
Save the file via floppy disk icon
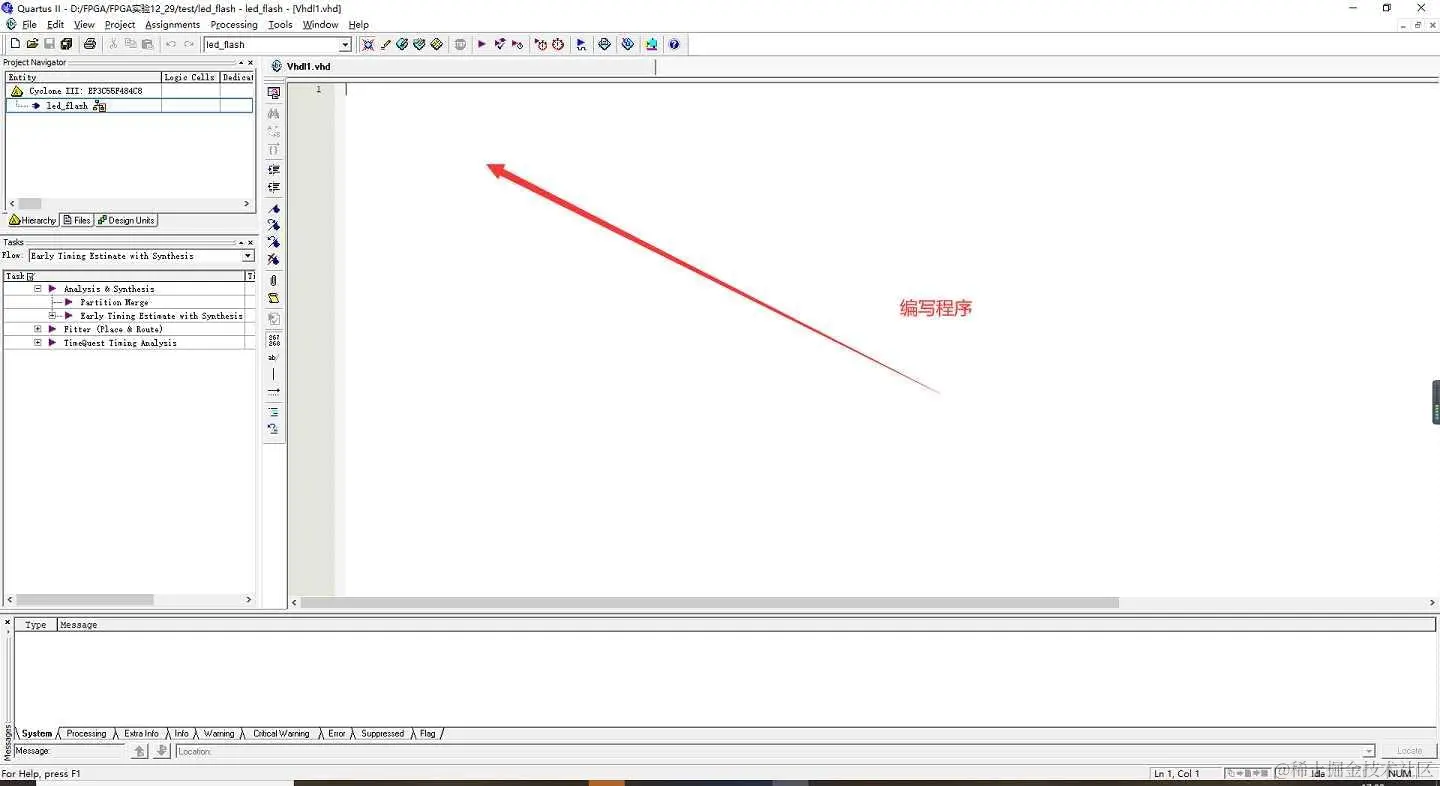pyautogui.click(x=49, y=44)
